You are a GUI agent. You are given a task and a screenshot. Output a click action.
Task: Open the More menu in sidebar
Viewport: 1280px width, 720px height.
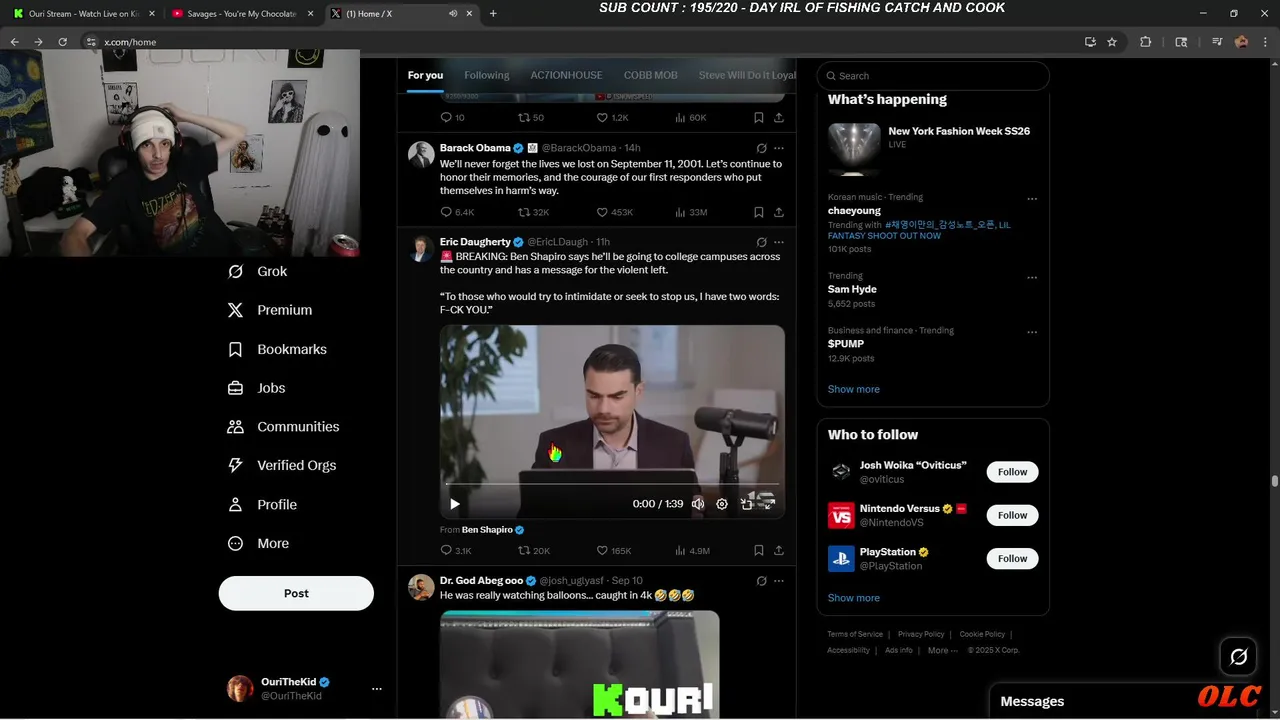pos(259,543)
